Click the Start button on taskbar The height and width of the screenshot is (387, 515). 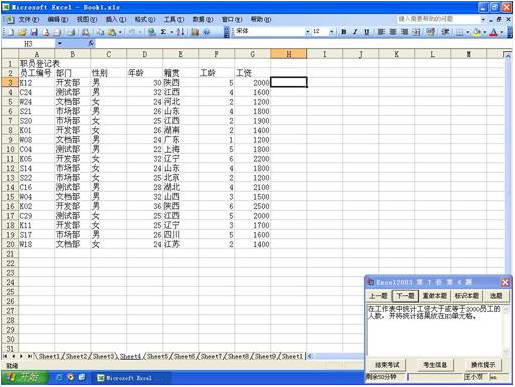pos(24,378)
